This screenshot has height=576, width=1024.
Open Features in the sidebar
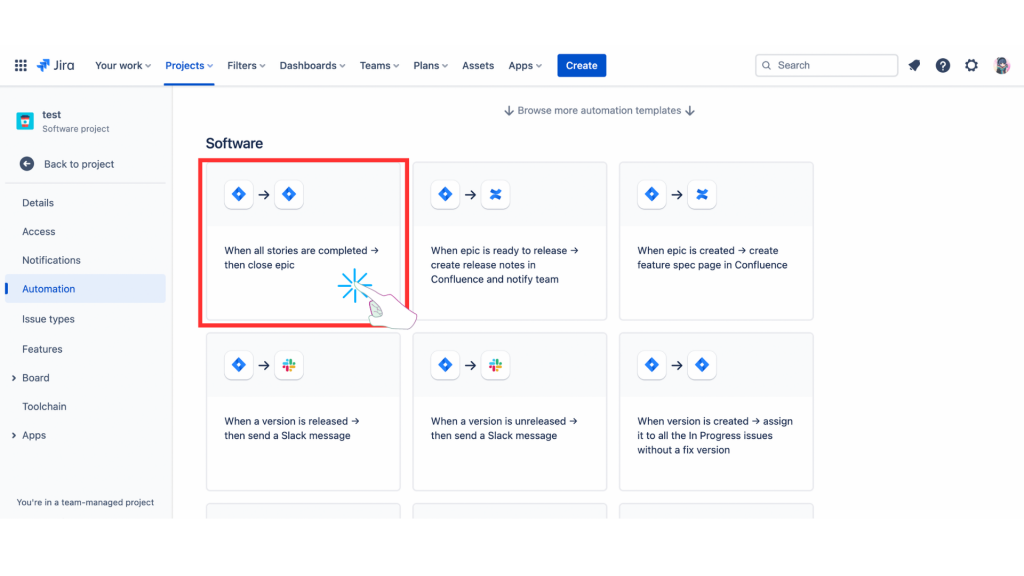coord(42,349)
